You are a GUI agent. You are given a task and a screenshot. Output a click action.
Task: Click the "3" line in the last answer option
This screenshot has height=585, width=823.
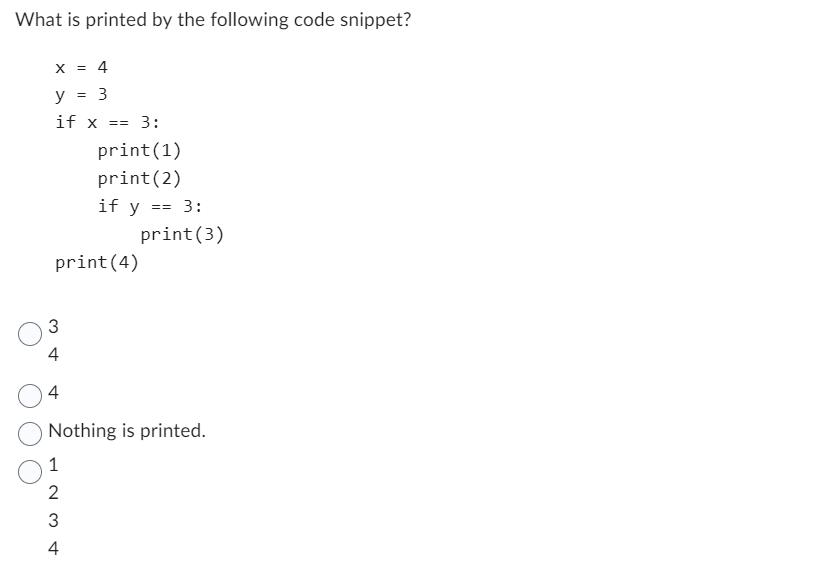(x=53, y=520)
